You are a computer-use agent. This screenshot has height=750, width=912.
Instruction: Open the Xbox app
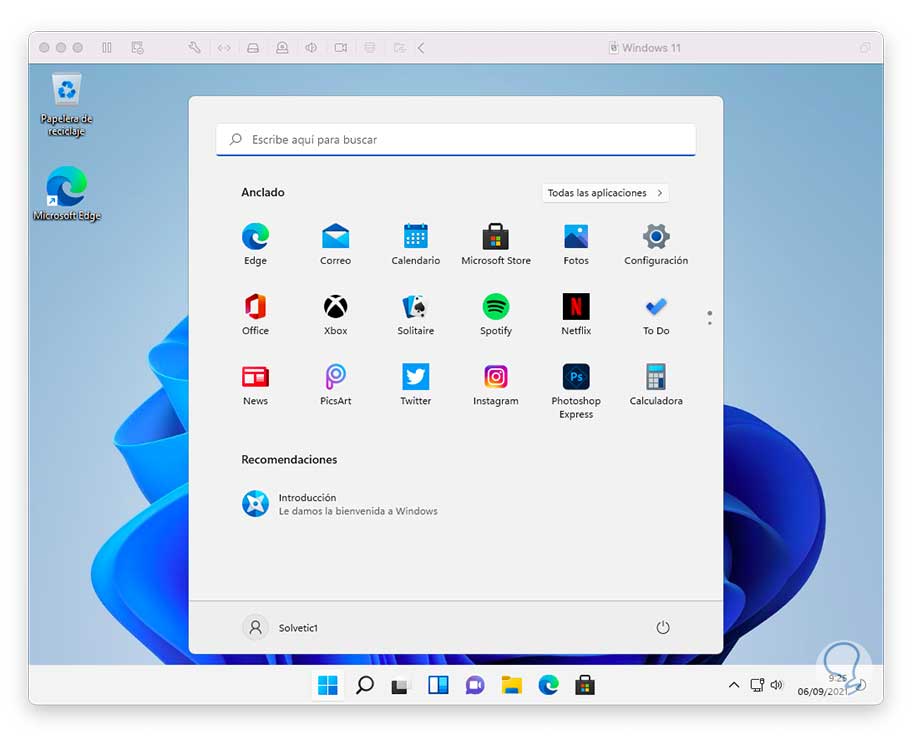pyautogui.click(x=336, y=314)
